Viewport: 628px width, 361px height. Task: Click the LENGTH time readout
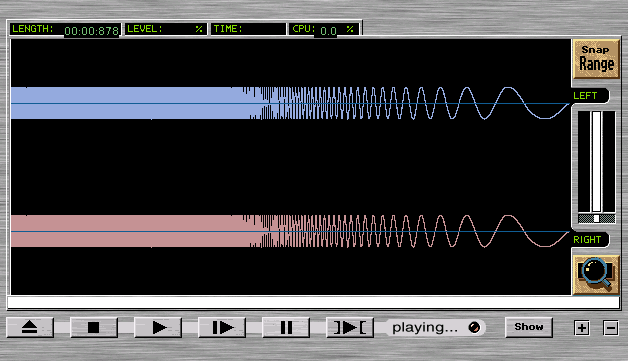pyautogui.click(x=92, y=31)
